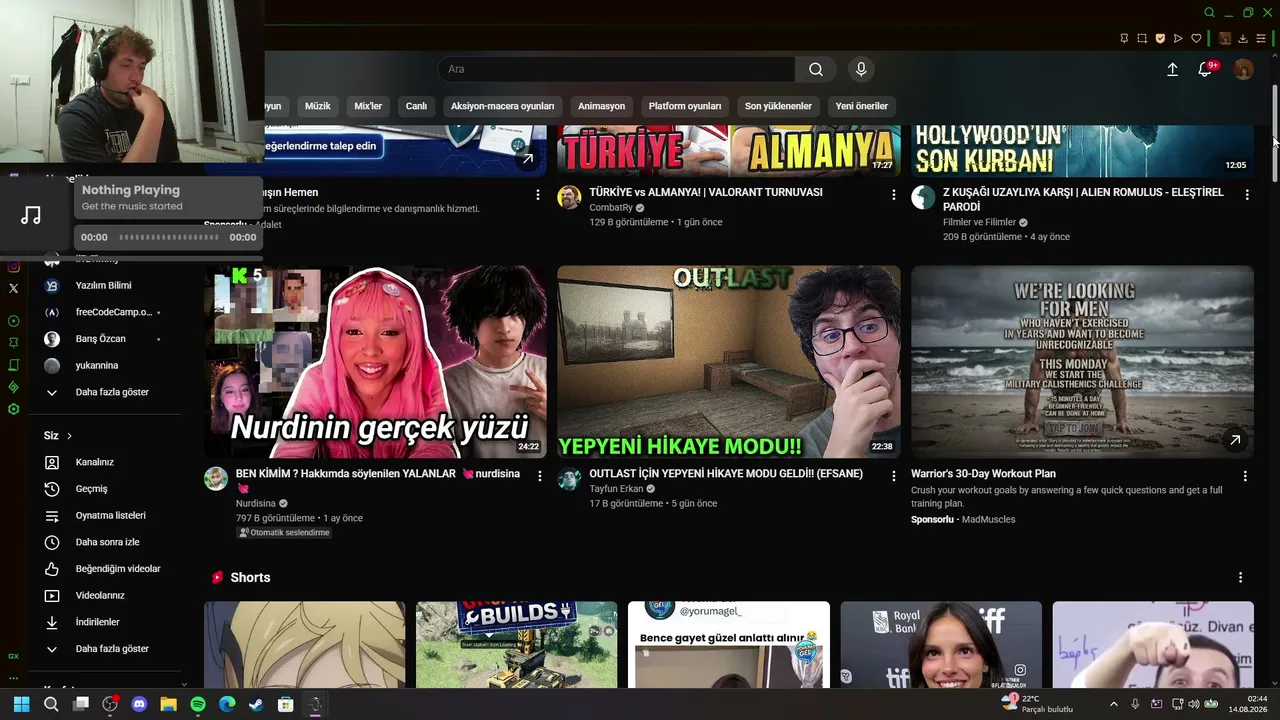Start voice search with the microphone icon
The image size is (1280, 720).
pyautogui.click(x=861, y=69)
